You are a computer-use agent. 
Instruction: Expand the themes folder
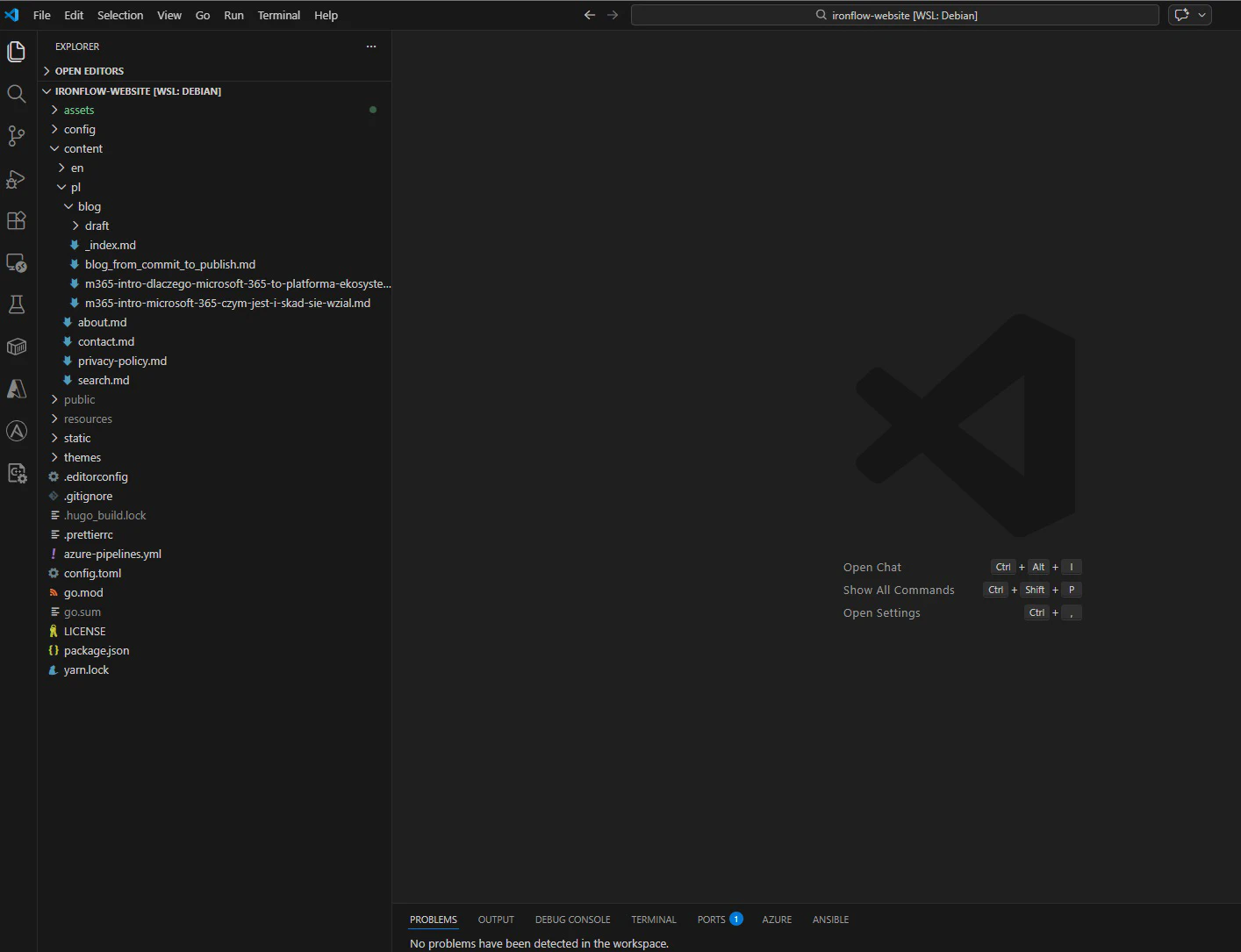coord(82,457)
